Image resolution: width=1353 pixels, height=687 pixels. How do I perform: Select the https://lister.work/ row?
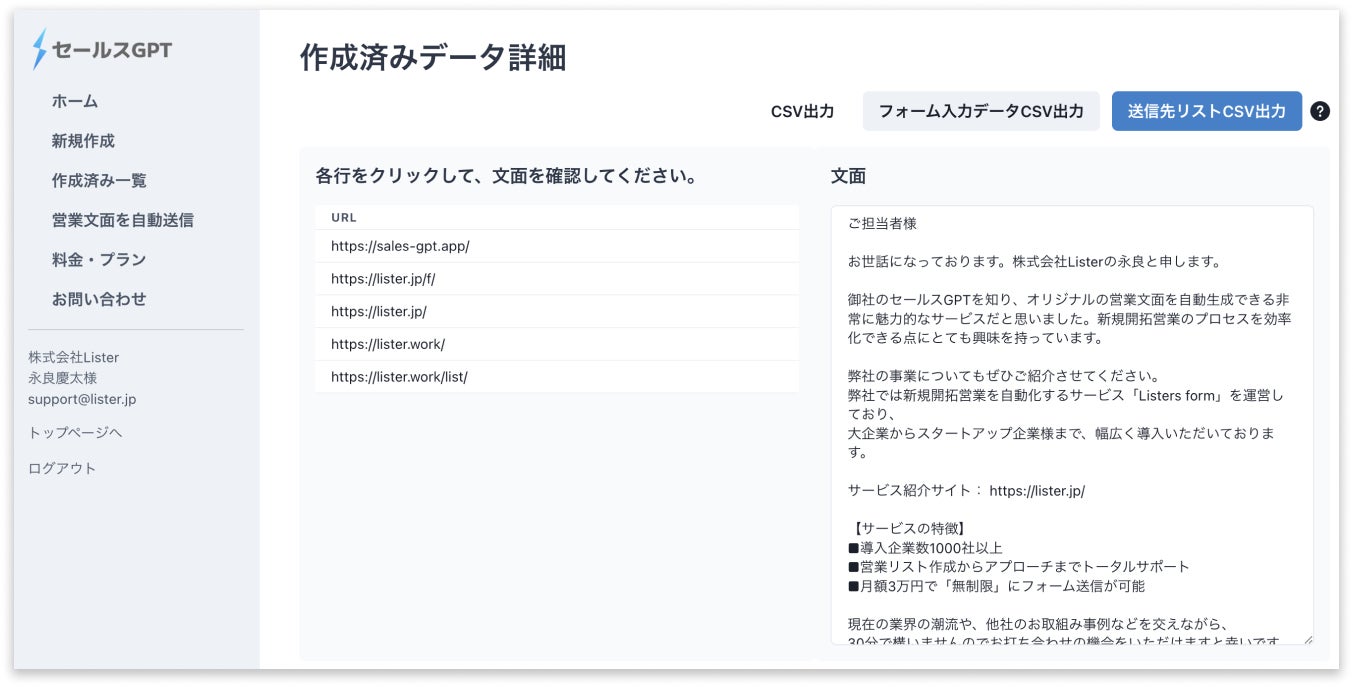coord(557,344)
